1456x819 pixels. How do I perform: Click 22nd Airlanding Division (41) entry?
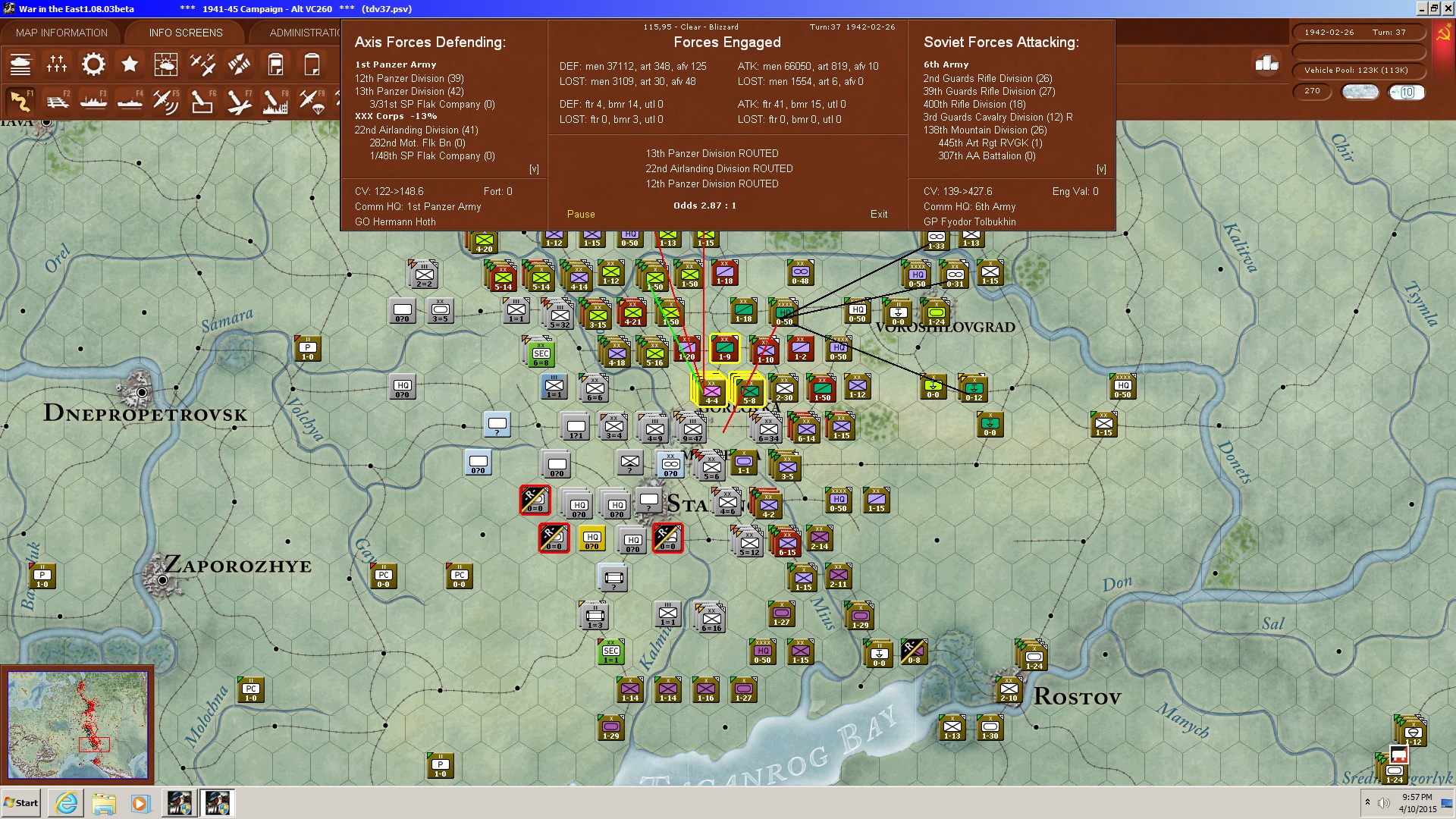point(416,130)
